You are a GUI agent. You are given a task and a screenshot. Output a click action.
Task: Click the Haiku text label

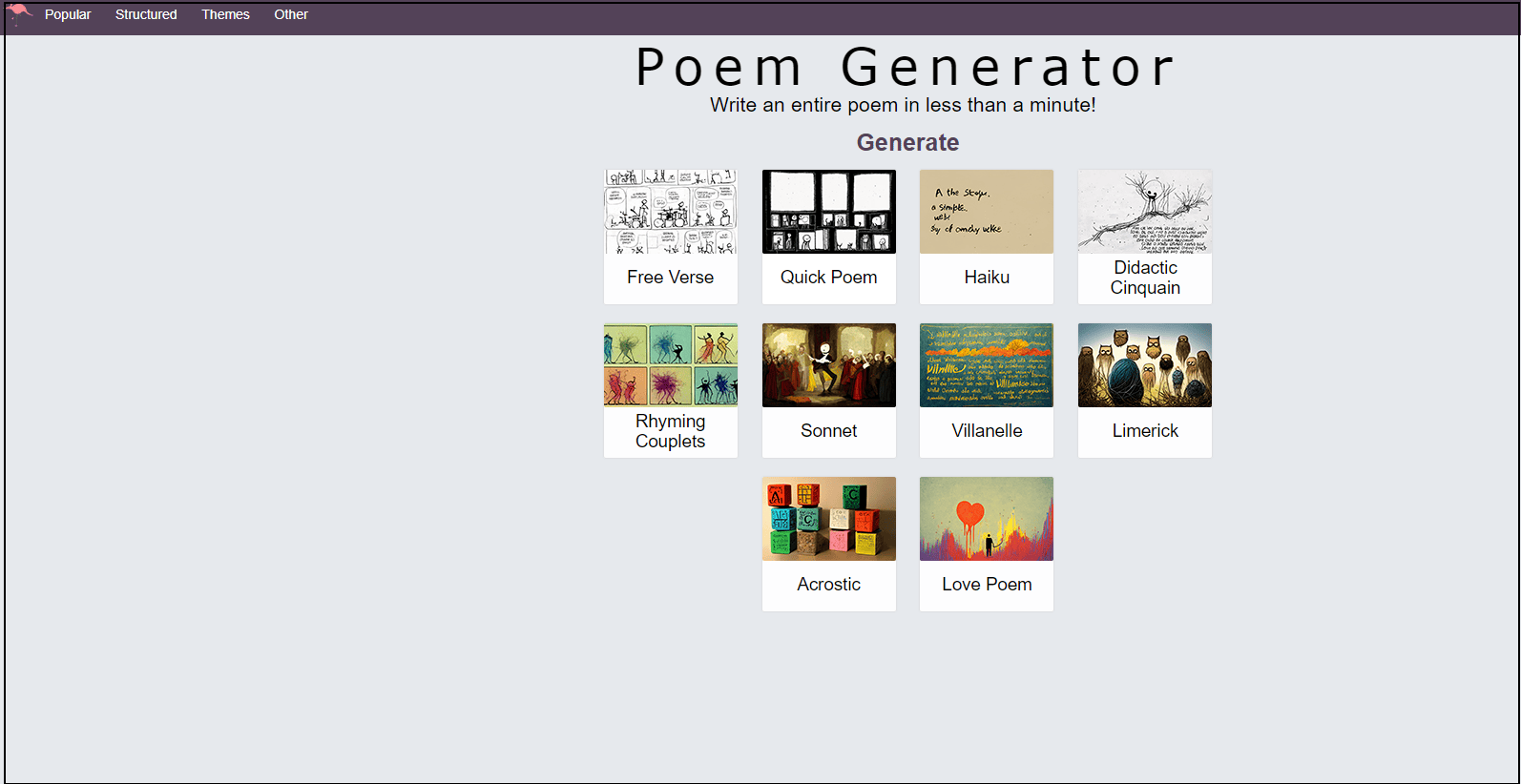tap(987, 278)
